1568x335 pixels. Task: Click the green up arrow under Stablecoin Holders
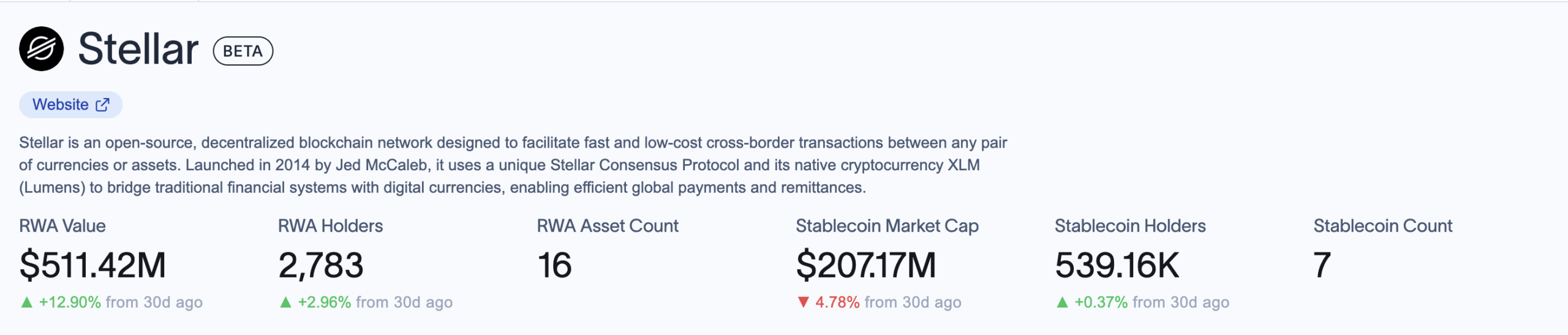1062,302
